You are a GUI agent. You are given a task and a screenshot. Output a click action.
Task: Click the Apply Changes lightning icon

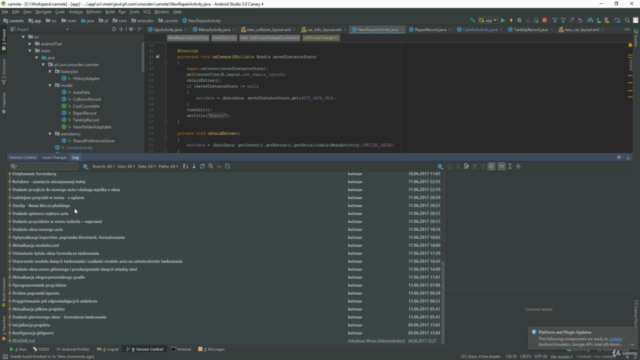[511, 20]
